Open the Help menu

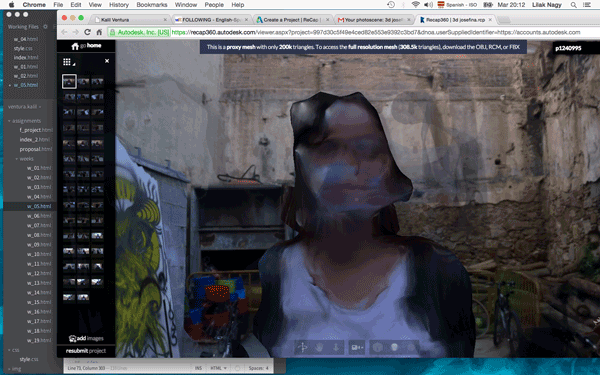click(x=238, y=5)
